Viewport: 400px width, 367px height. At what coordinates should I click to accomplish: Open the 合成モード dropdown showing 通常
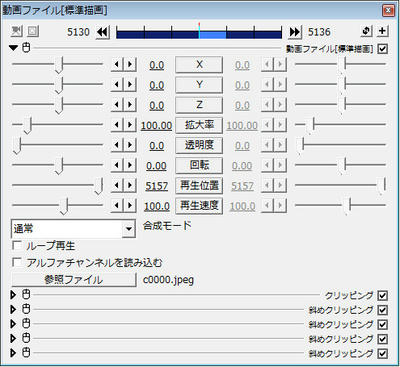point(73,229)
